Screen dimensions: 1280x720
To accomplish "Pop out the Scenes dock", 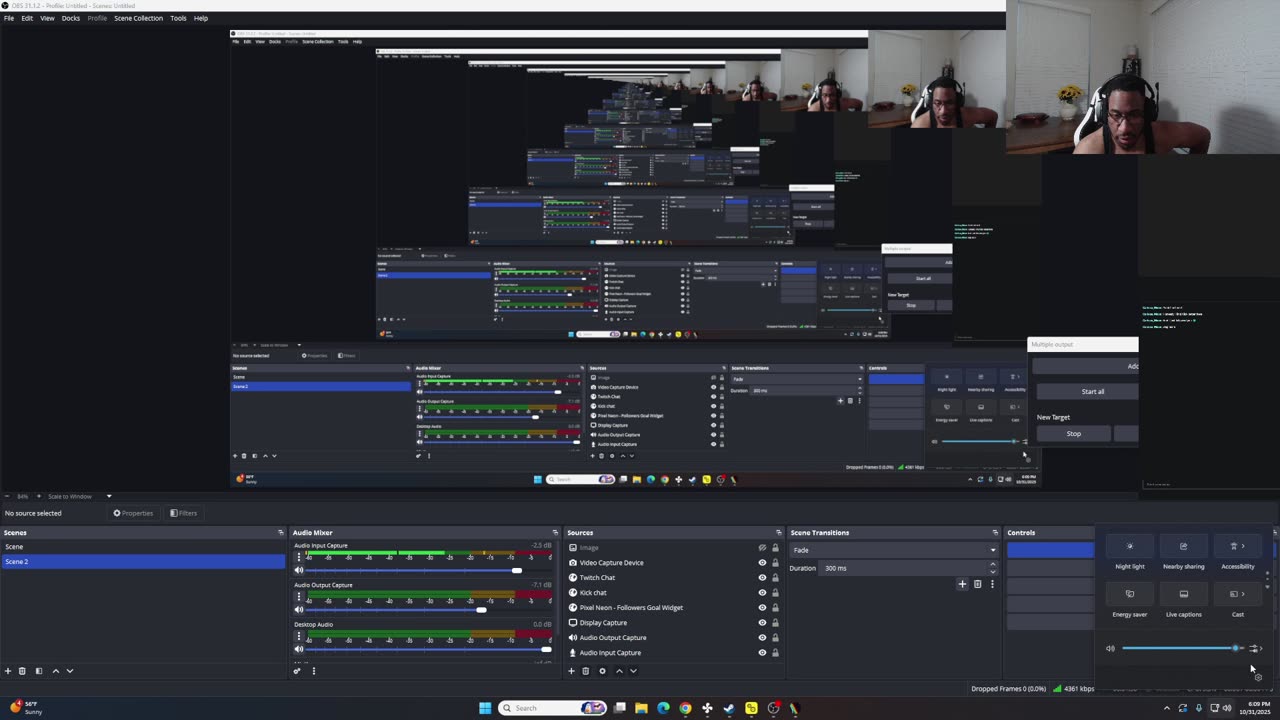I will (280, 533).
